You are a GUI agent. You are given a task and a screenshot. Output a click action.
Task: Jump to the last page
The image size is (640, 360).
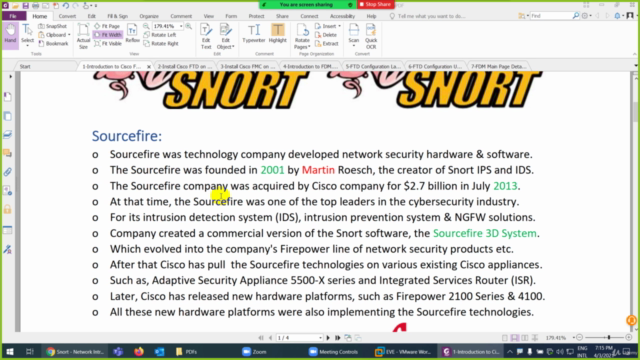point(338,338)
